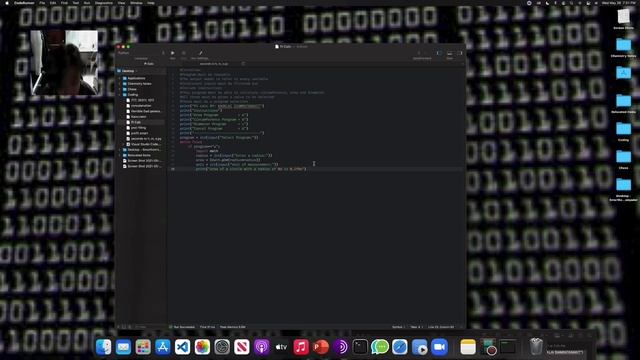Open Podcasts from the Dock
The image size is (640, 360).
click(x=261, y=347)
